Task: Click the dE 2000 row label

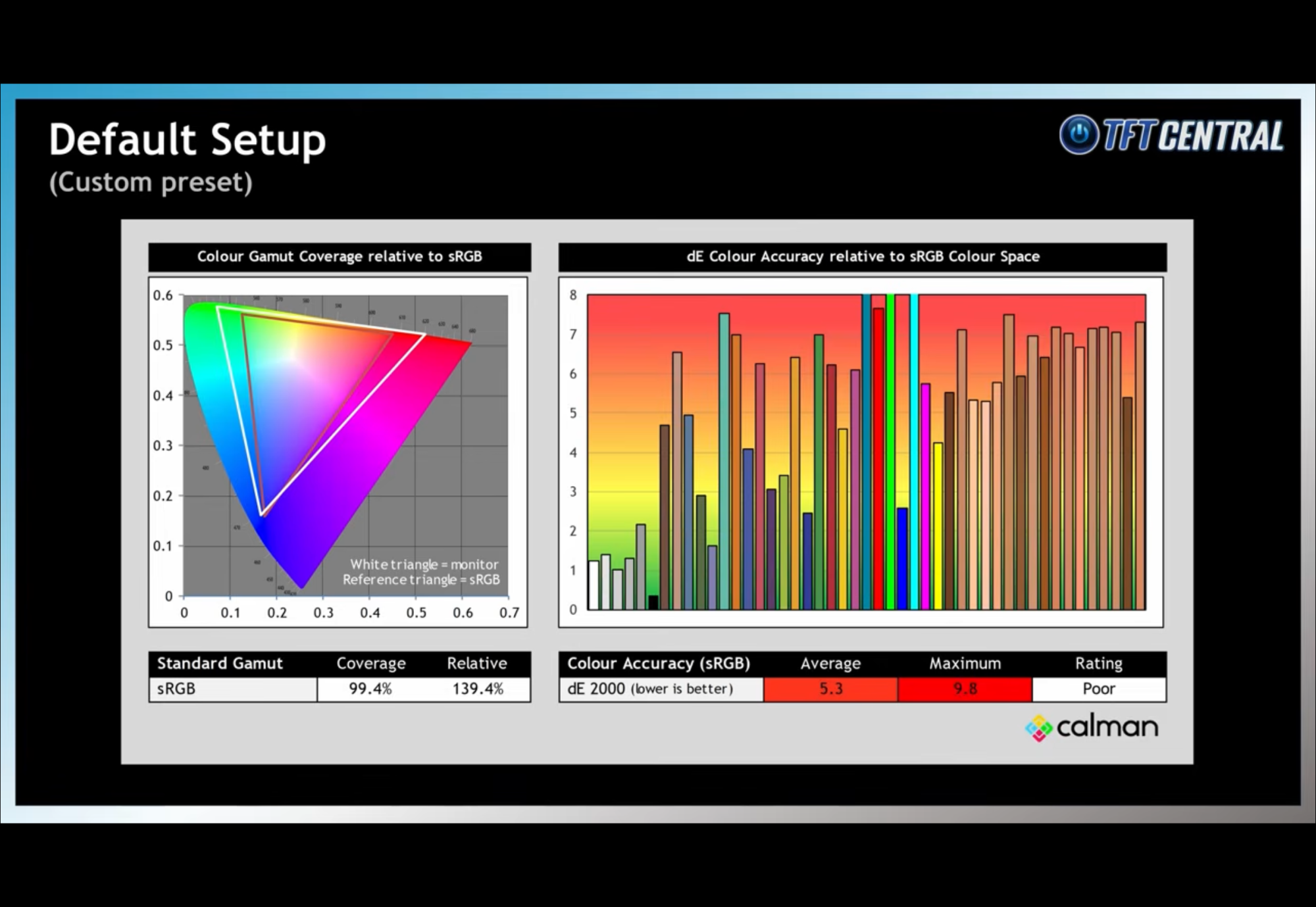Action: pos(649,689)
